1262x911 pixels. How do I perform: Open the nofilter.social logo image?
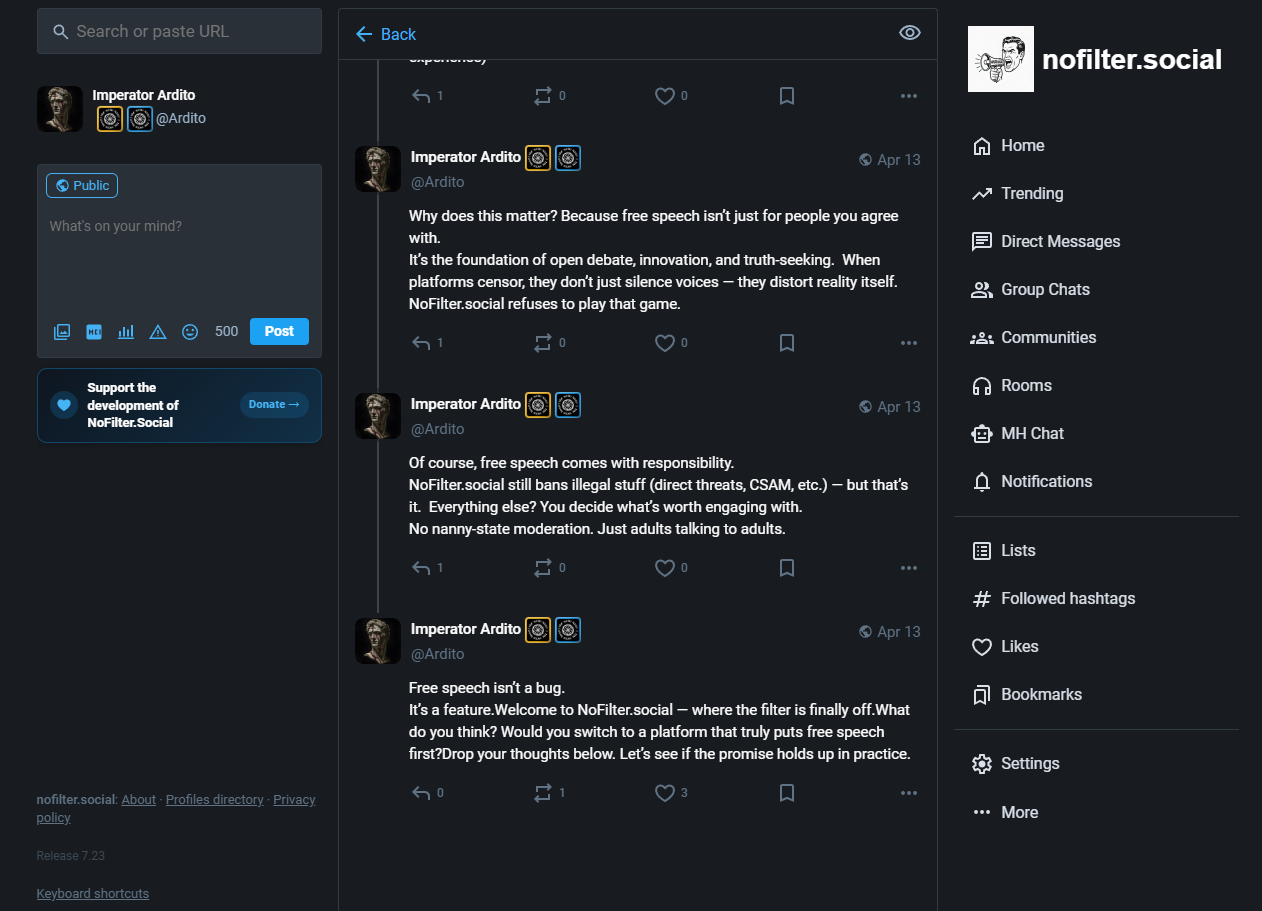pos(1001,59)
